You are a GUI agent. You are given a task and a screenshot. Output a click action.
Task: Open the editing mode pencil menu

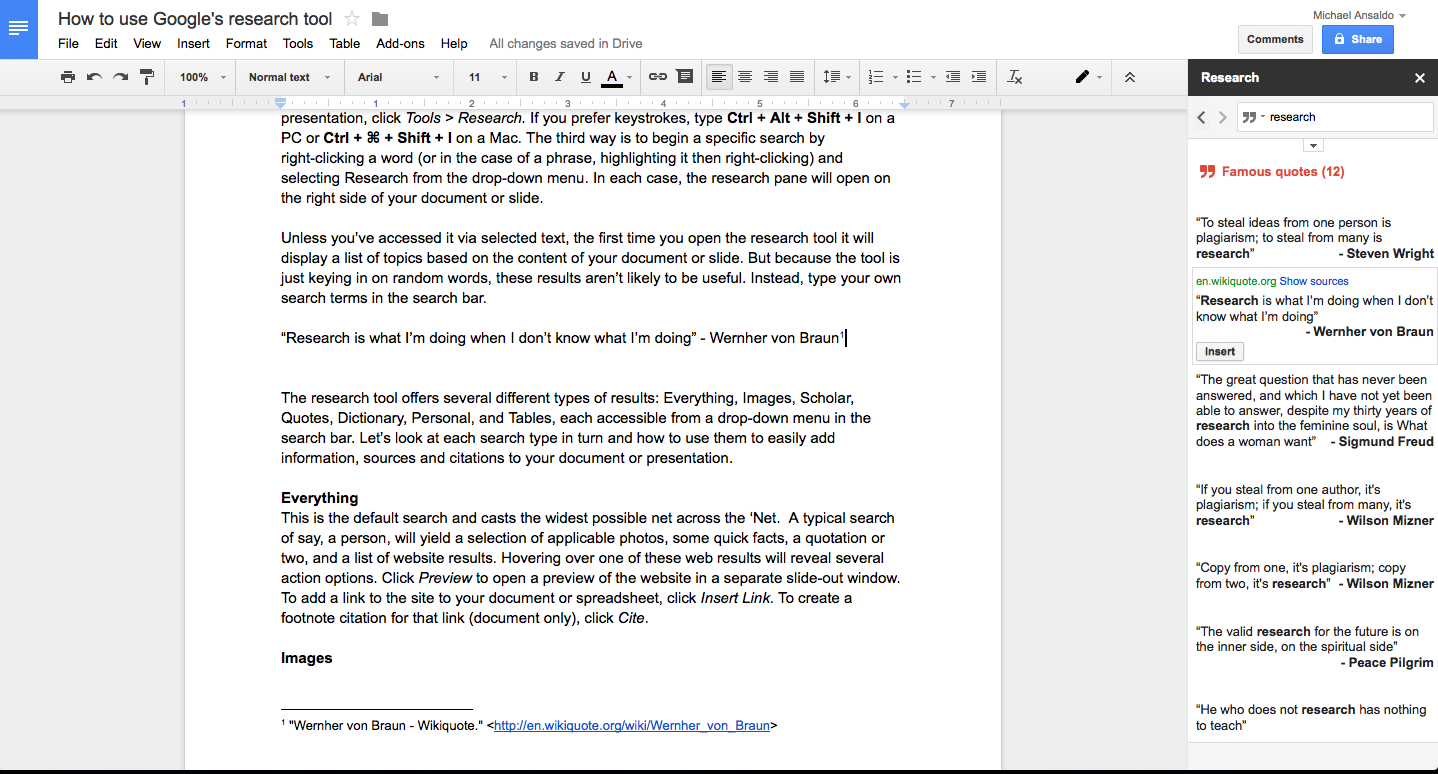point(1088,77)
